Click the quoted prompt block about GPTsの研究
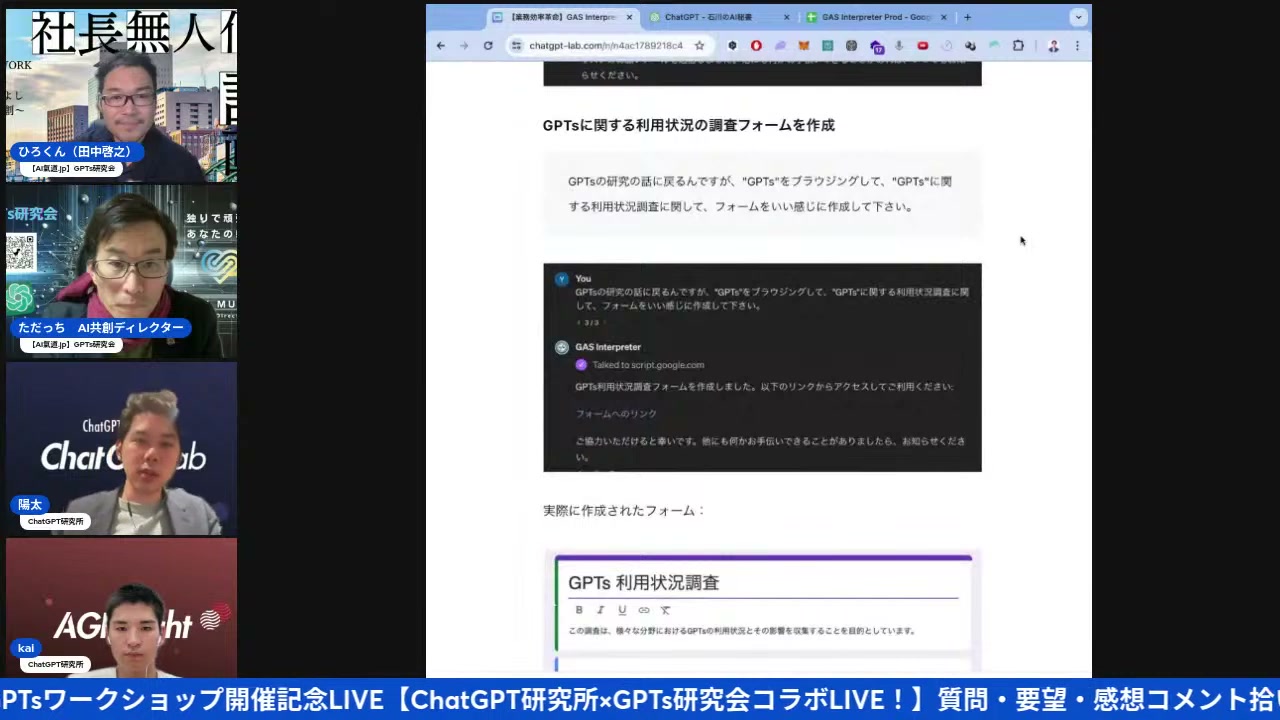Viewport: 1280px width, 720px height. (x=762, y=194)
